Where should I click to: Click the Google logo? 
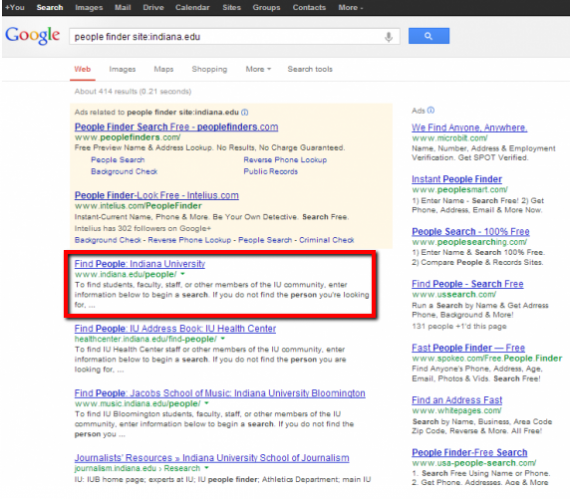[32, 36]
